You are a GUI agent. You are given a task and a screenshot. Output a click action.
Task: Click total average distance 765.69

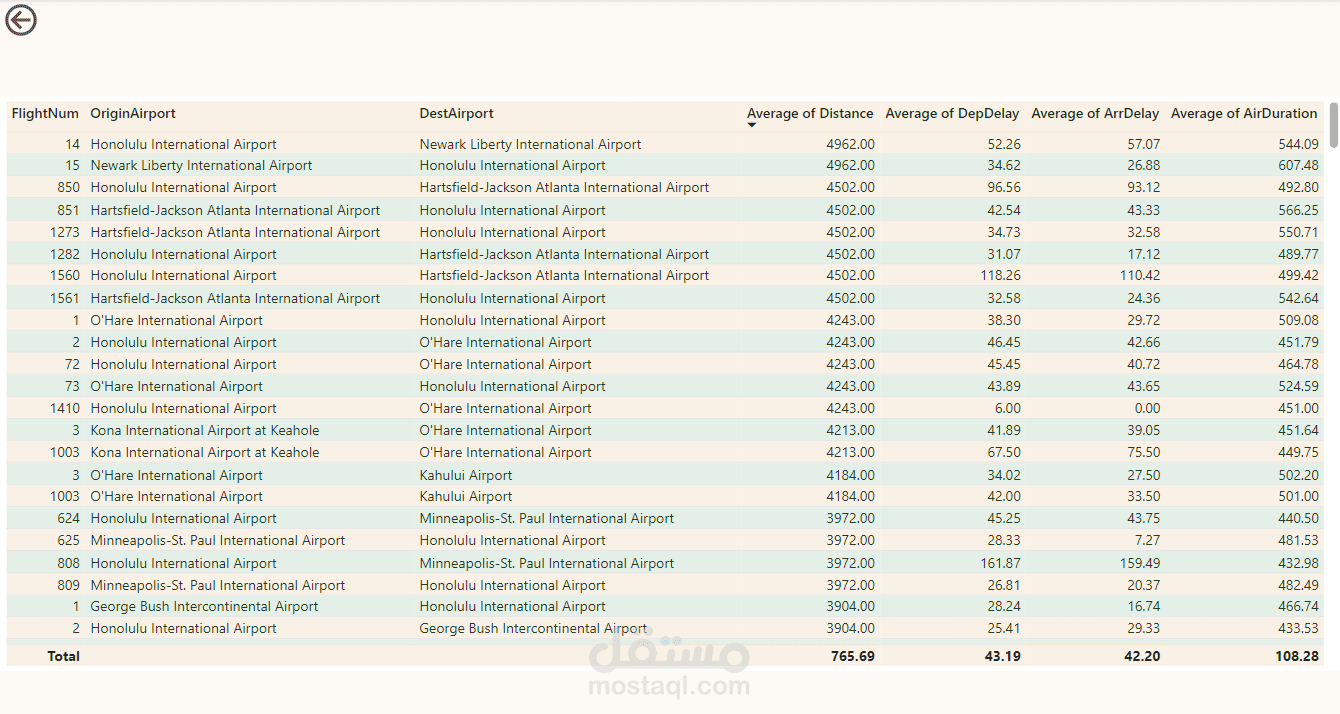[x=852, y=656]
